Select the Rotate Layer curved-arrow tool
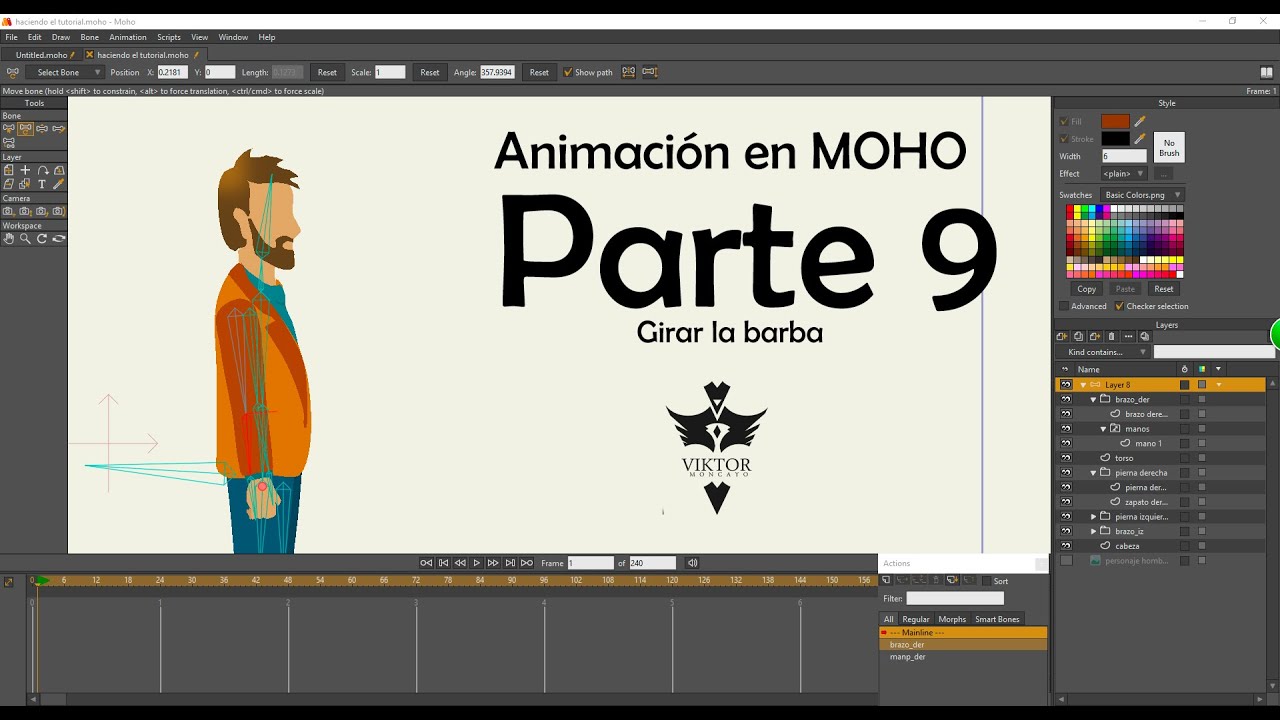This screenshot has height=720, width=1280. [x=42, y=170]
